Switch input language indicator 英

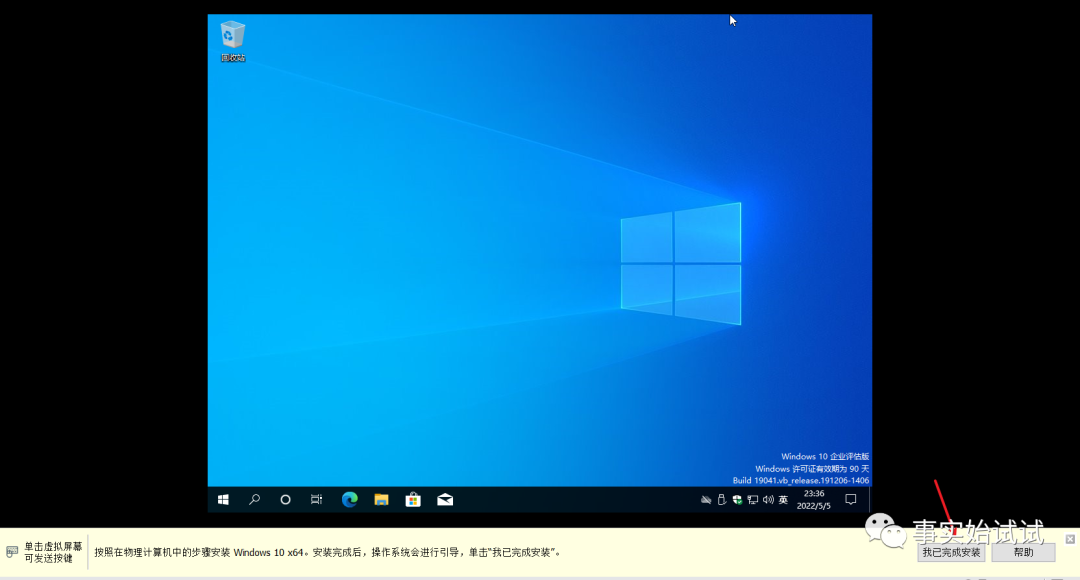tap(783, 500)
